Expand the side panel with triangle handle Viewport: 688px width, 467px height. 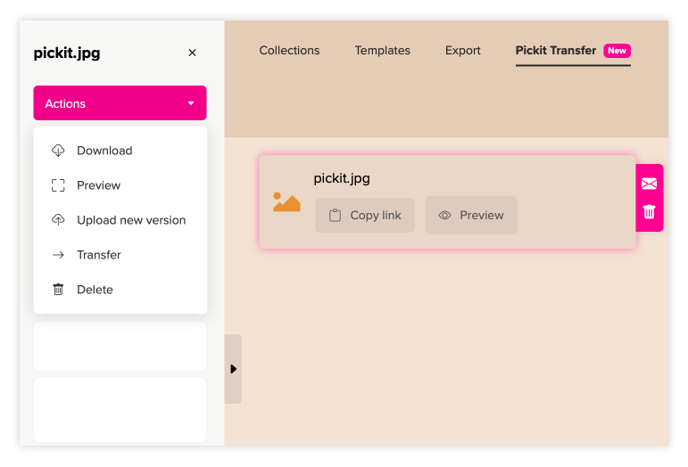tap(233, 369)
